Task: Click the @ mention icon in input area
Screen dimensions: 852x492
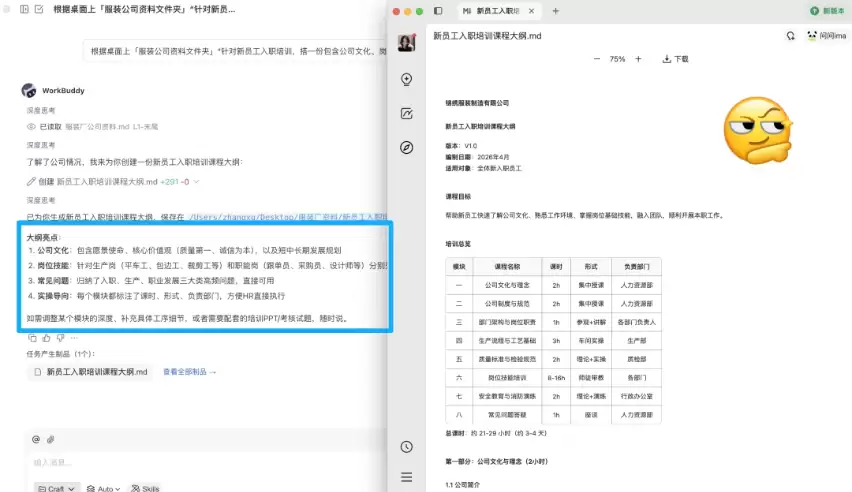Action: click(x=36, y=439)
